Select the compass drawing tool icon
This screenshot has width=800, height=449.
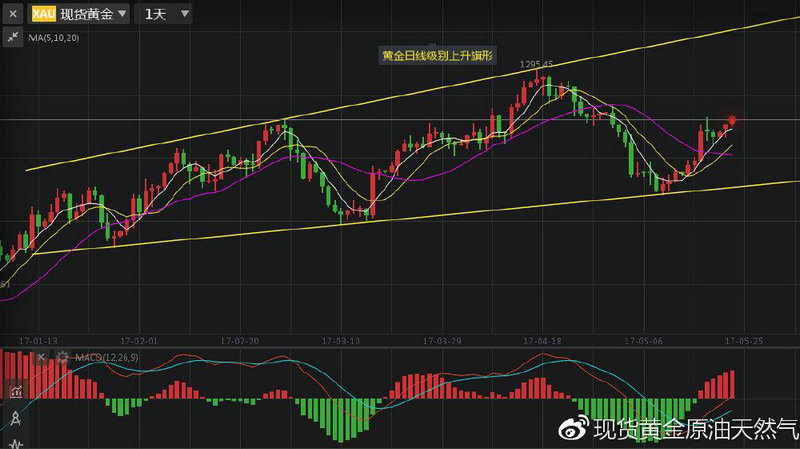pos(15,418)
